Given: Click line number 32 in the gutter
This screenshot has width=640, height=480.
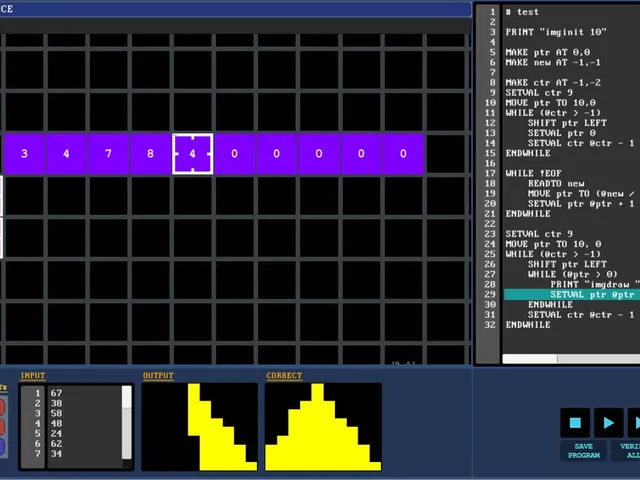Looking at the screenshot, I should click(x=490, y=325).
